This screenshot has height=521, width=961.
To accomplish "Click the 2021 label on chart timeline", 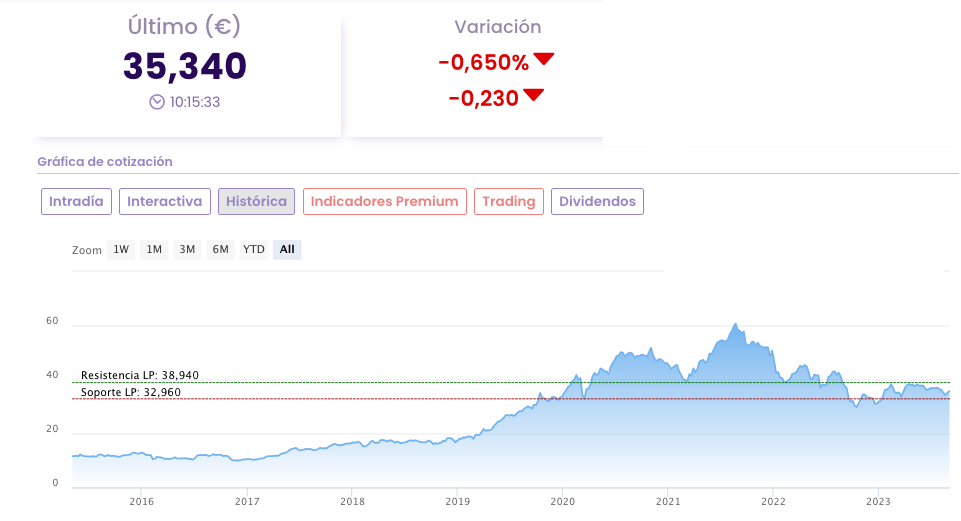I will (668, 502).
